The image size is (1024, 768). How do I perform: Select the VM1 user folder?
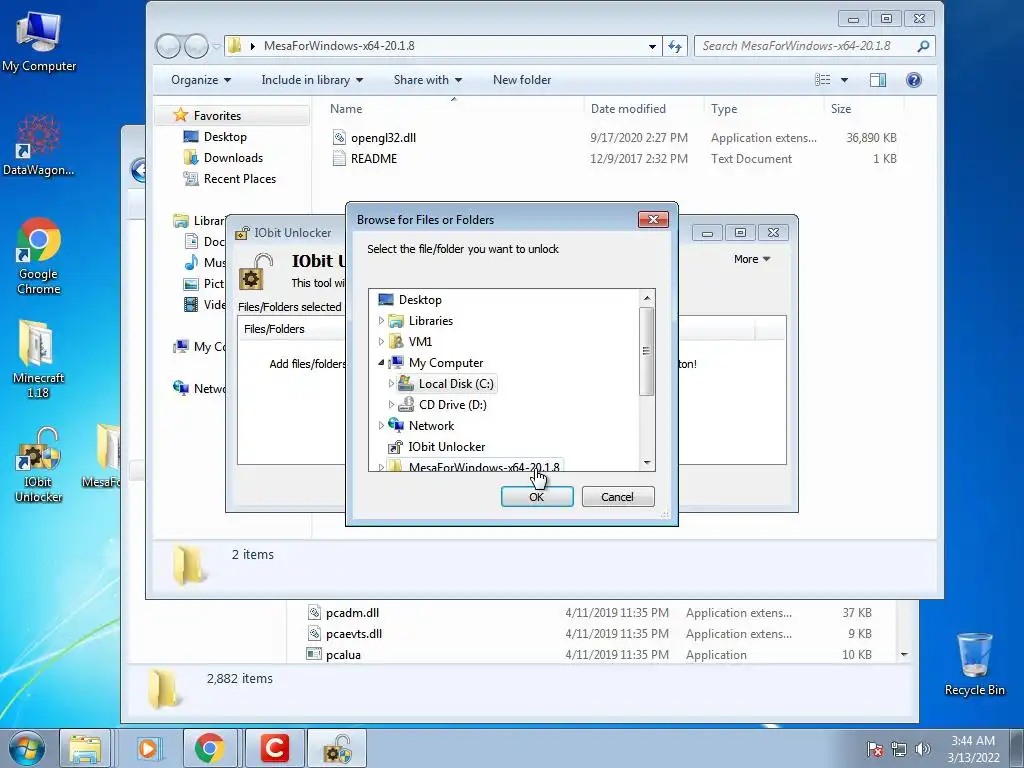click(x=420, y=342)
